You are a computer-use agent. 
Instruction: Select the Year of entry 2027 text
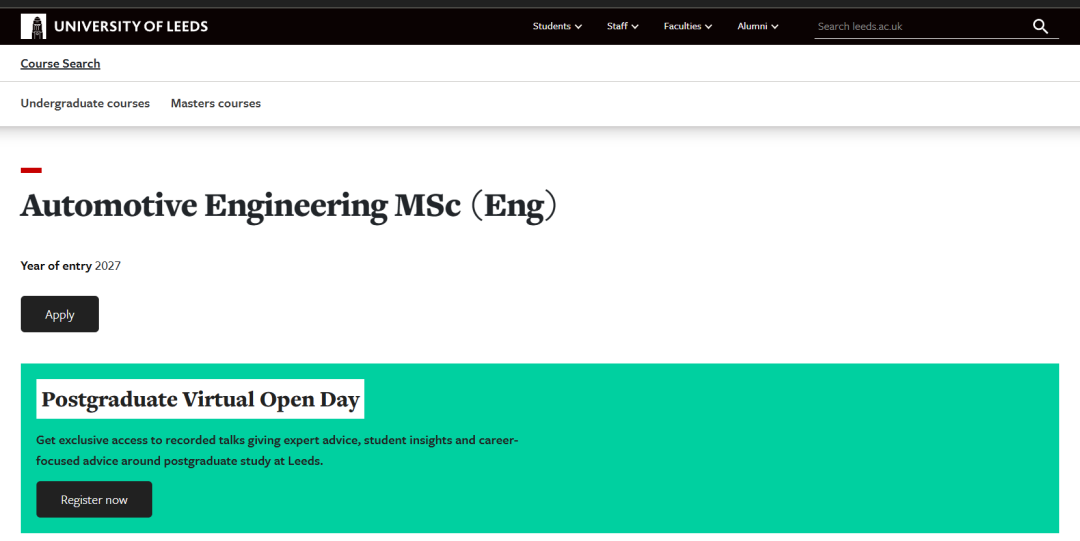[70, 266]
